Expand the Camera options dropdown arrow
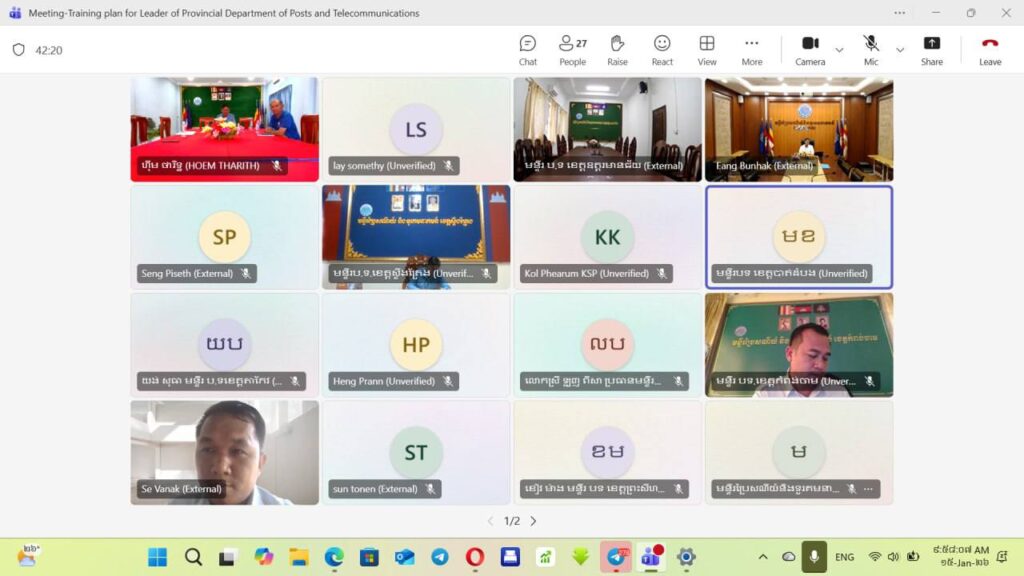This screenshot has width=1024, height=576. coord(839,50)
